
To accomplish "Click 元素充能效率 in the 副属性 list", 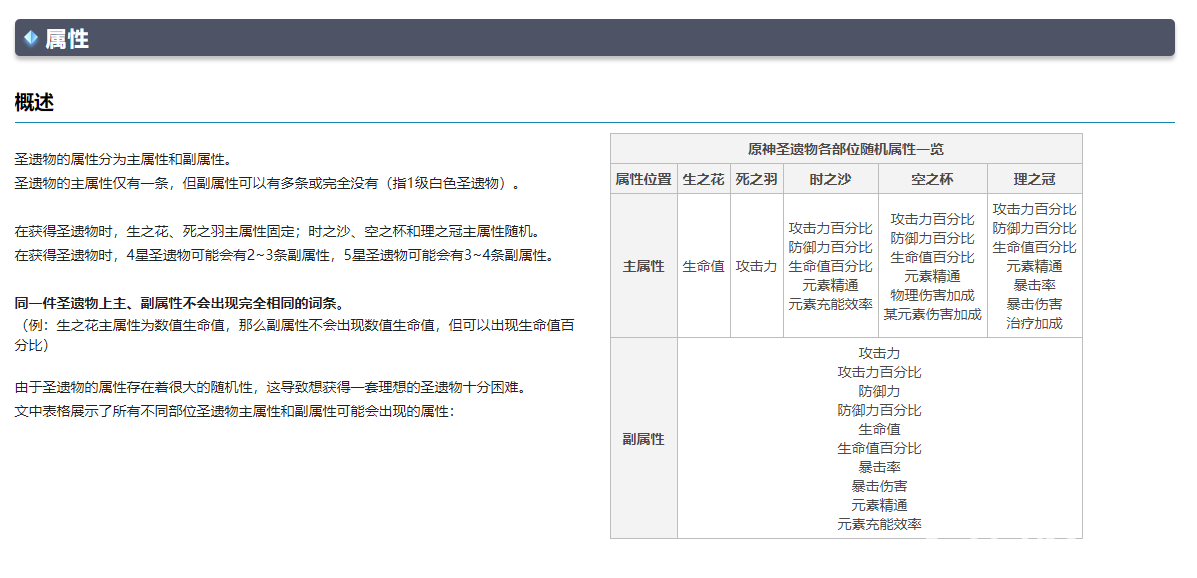I will click(x=879, y=524).
